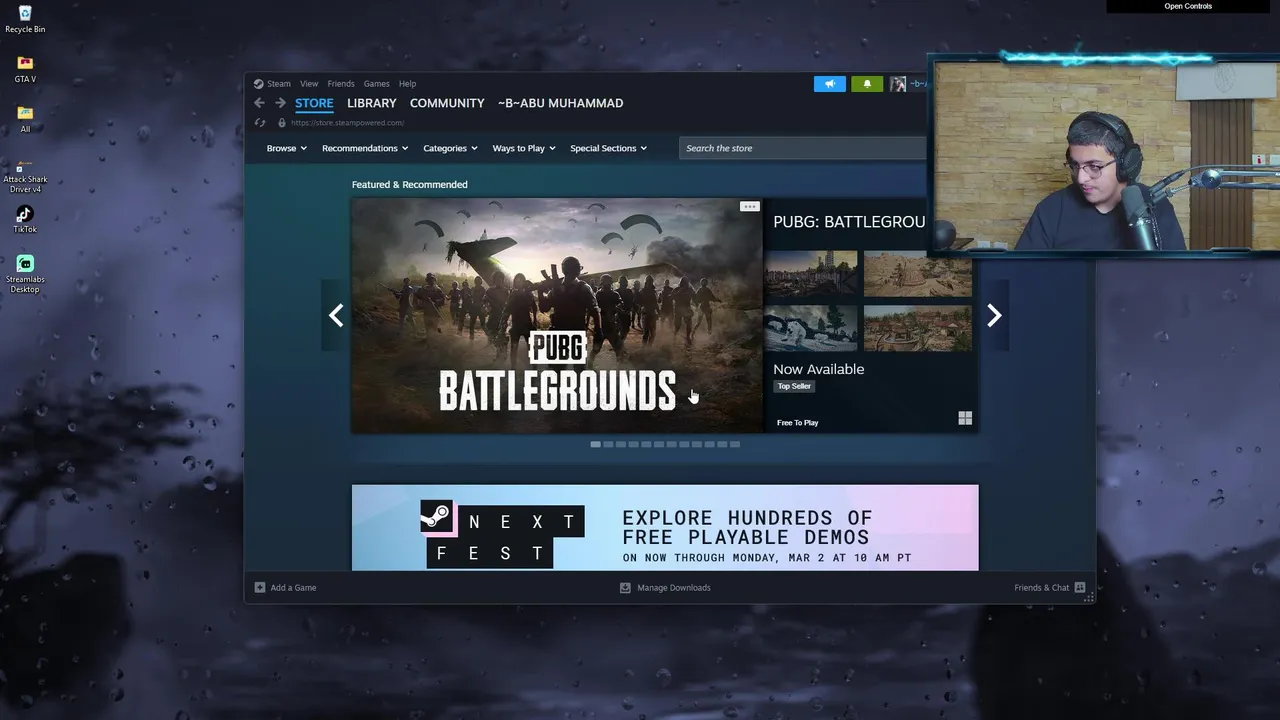The width and height of the screenshot is (1280, 720).
Task: Click the Open Controls button
Action: point(1188,6)
